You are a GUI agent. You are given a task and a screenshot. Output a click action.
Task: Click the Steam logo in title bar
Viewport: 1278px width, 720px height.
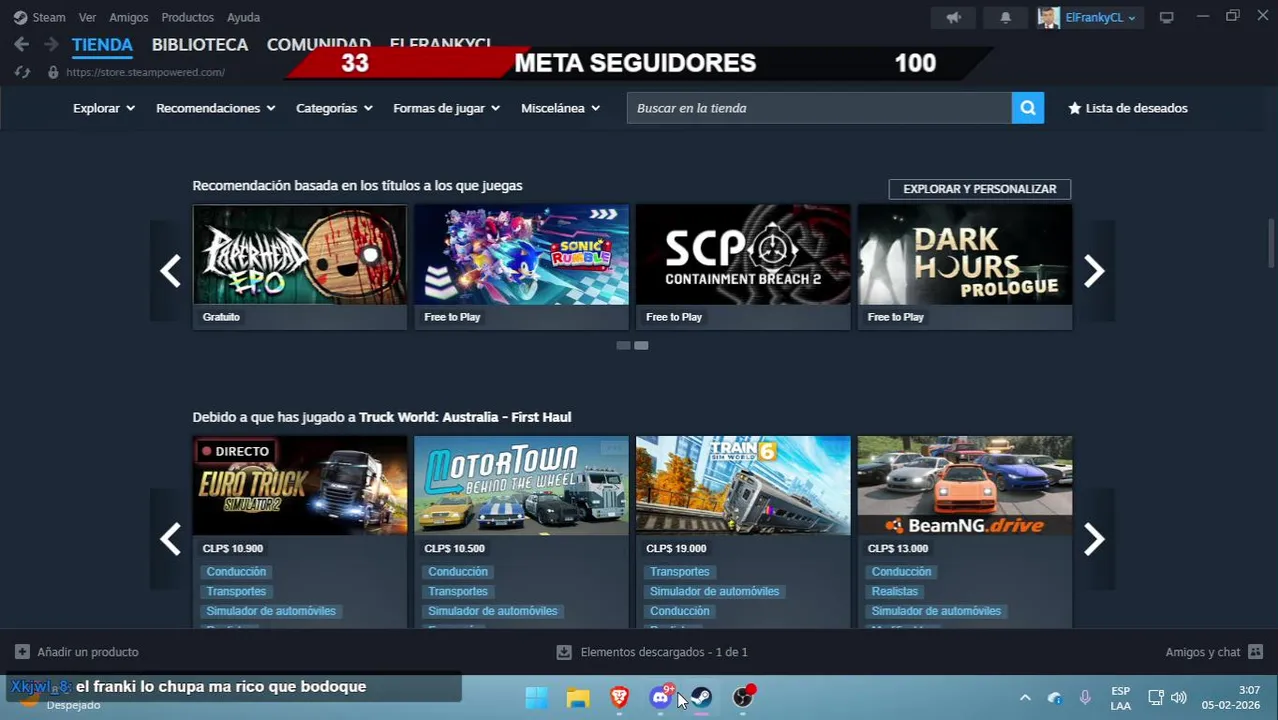pyautogui.click(x=20, y=17)
